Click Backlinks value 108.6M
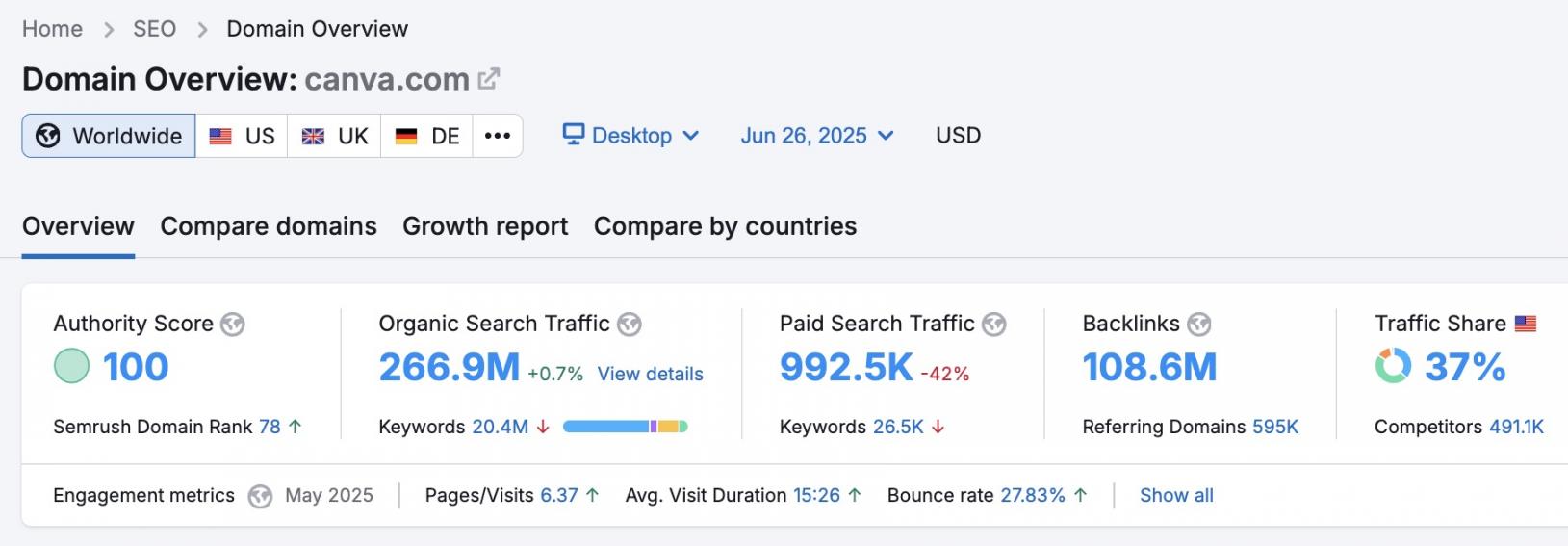 (1149, 367)
